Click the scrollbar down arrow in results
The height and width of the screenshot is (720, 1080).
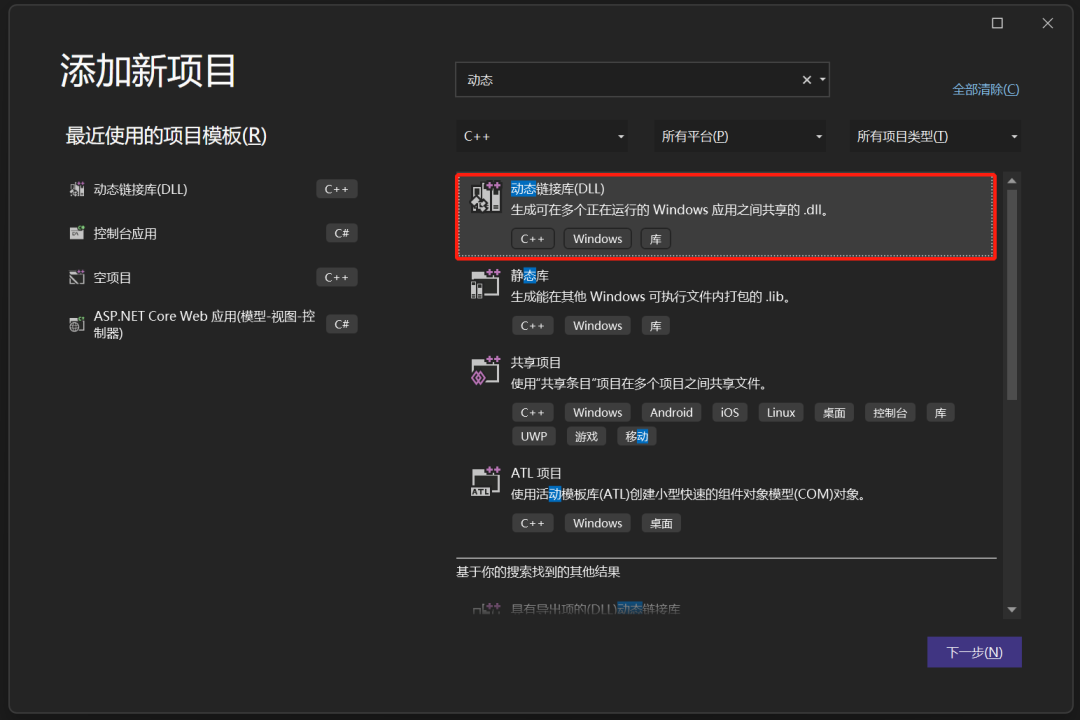pos(1012,609)
